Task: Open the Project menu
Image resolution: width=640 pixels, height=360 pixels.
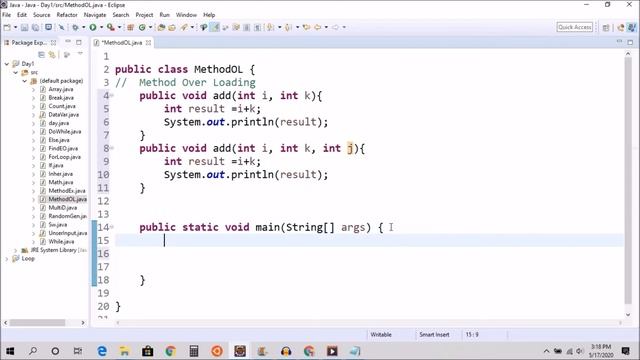Action: pos(144,15)
